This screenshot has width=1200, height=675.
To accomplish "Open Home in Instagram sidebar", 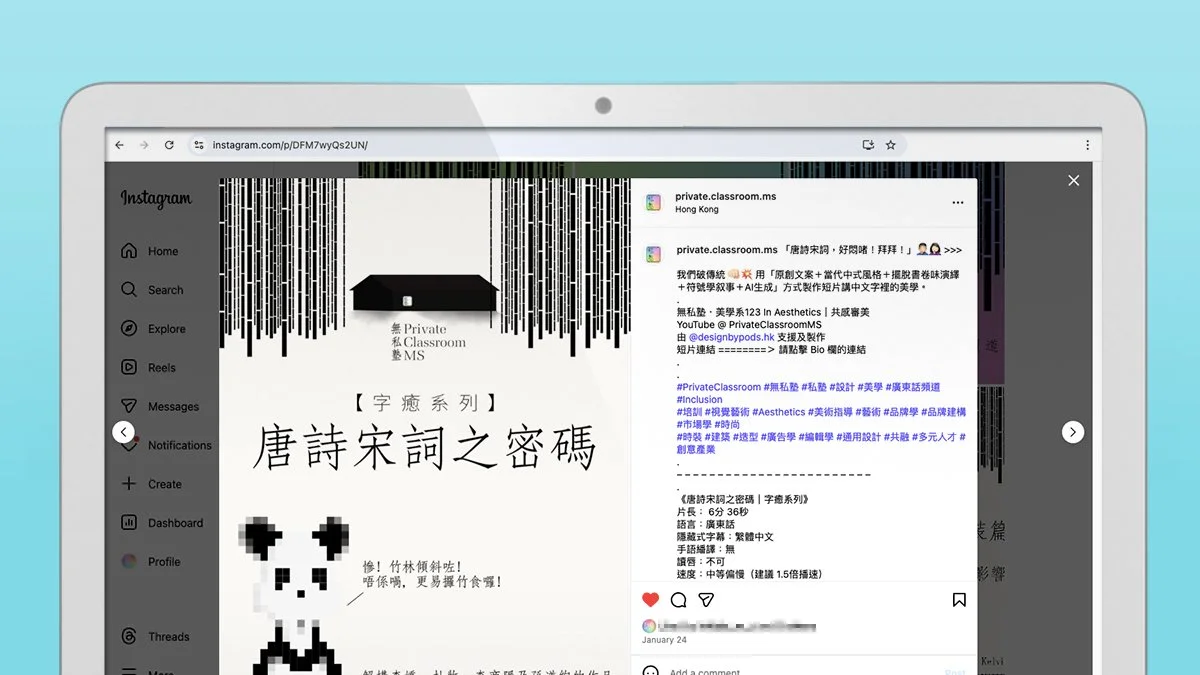I will [163, 251].
